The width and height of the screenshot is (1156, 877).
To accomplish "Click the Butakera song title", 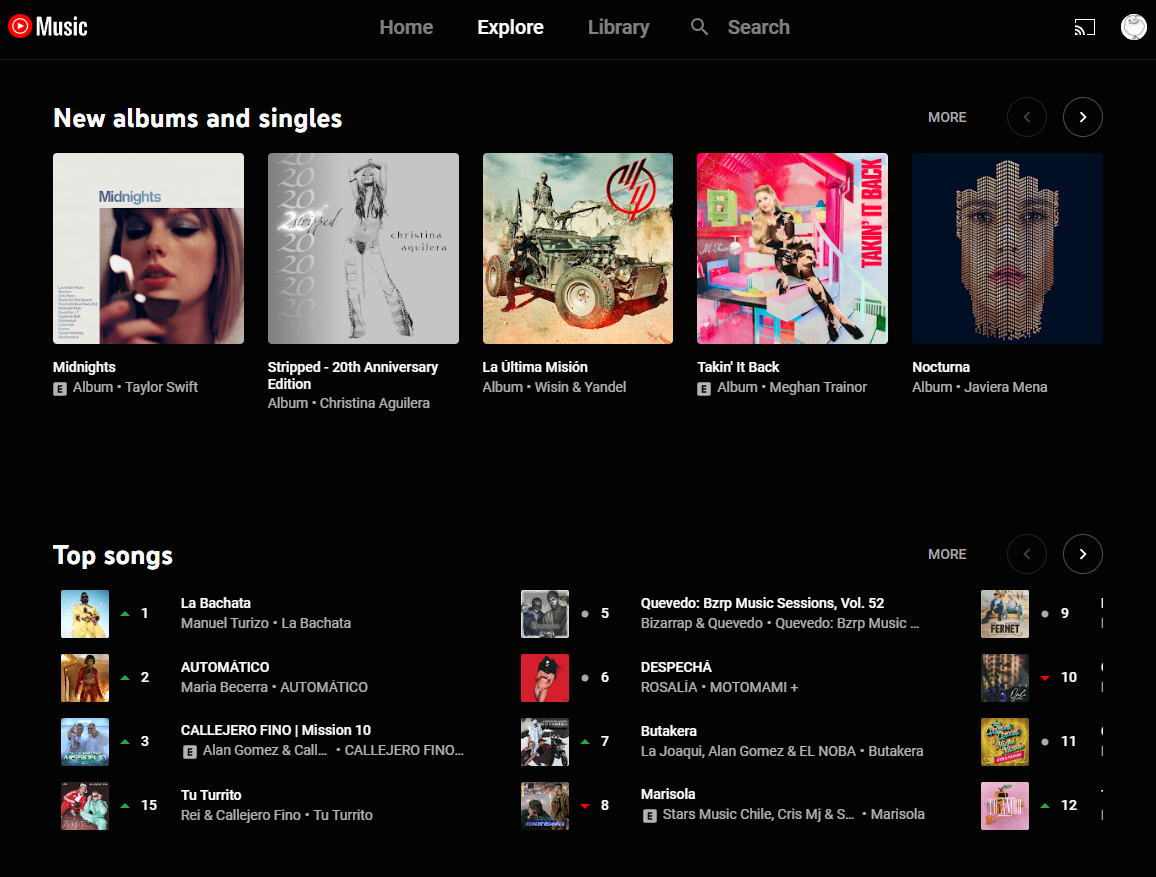I will [669, 731].
